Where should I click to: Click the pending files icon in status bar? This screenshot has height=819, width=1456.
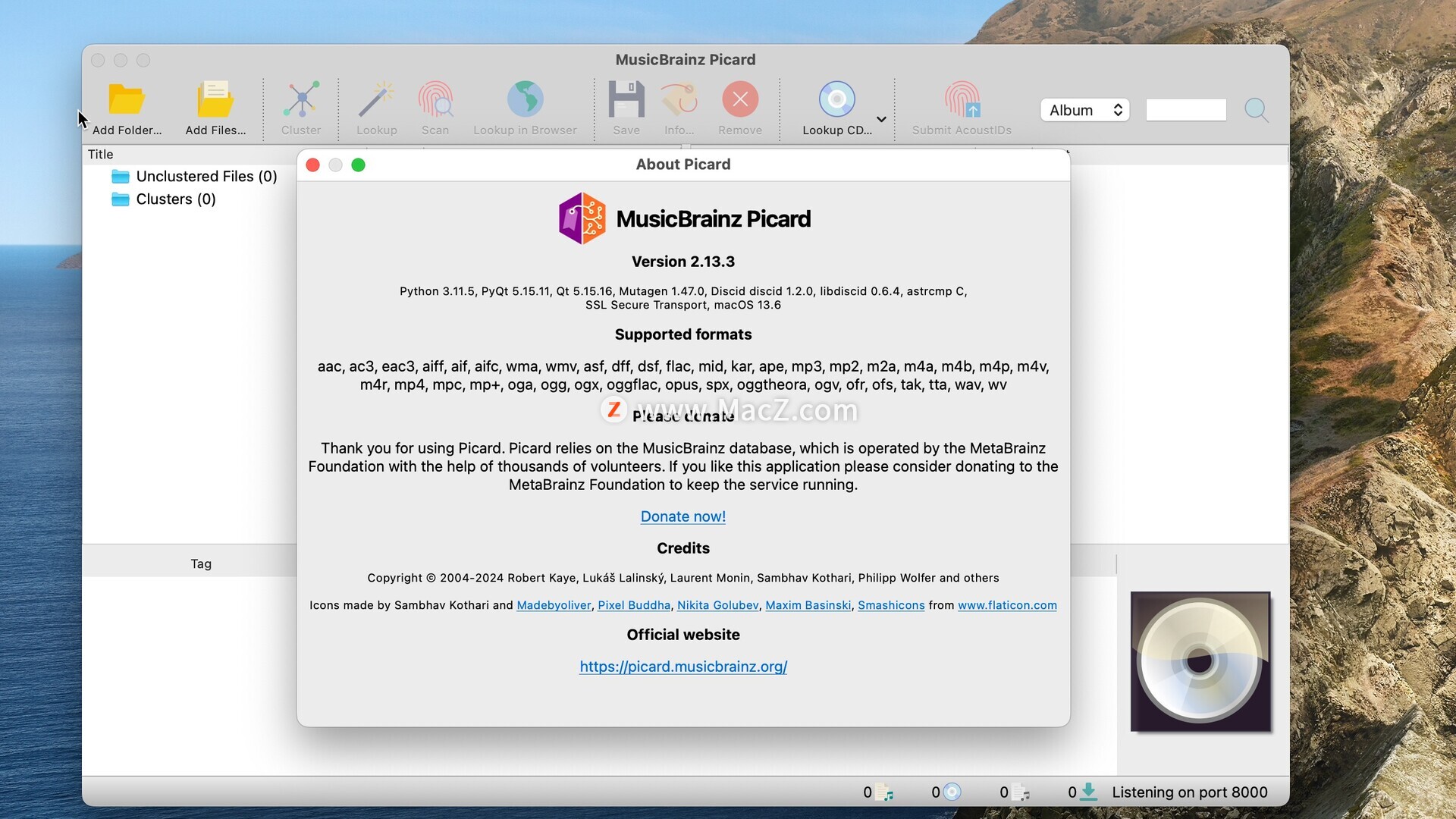tap(1021, 792)
